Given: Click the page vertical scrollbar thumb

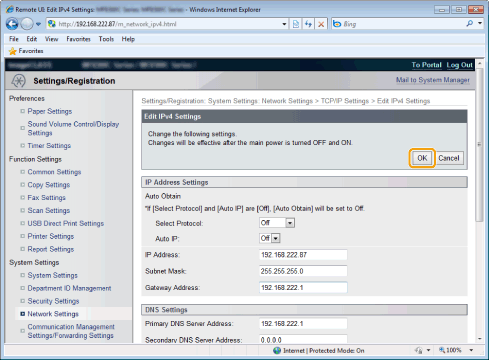Looking at the screenshot, I should coord(480,145).
